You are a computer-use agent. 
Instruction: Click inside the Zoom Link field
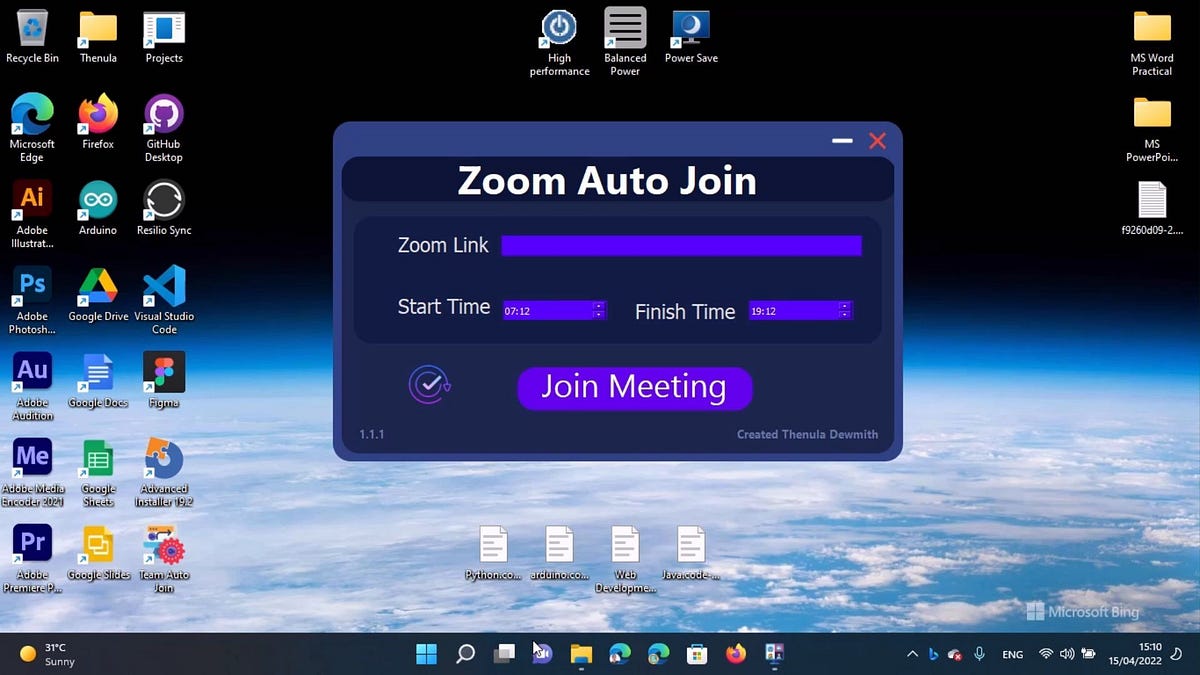pos(681,245)
